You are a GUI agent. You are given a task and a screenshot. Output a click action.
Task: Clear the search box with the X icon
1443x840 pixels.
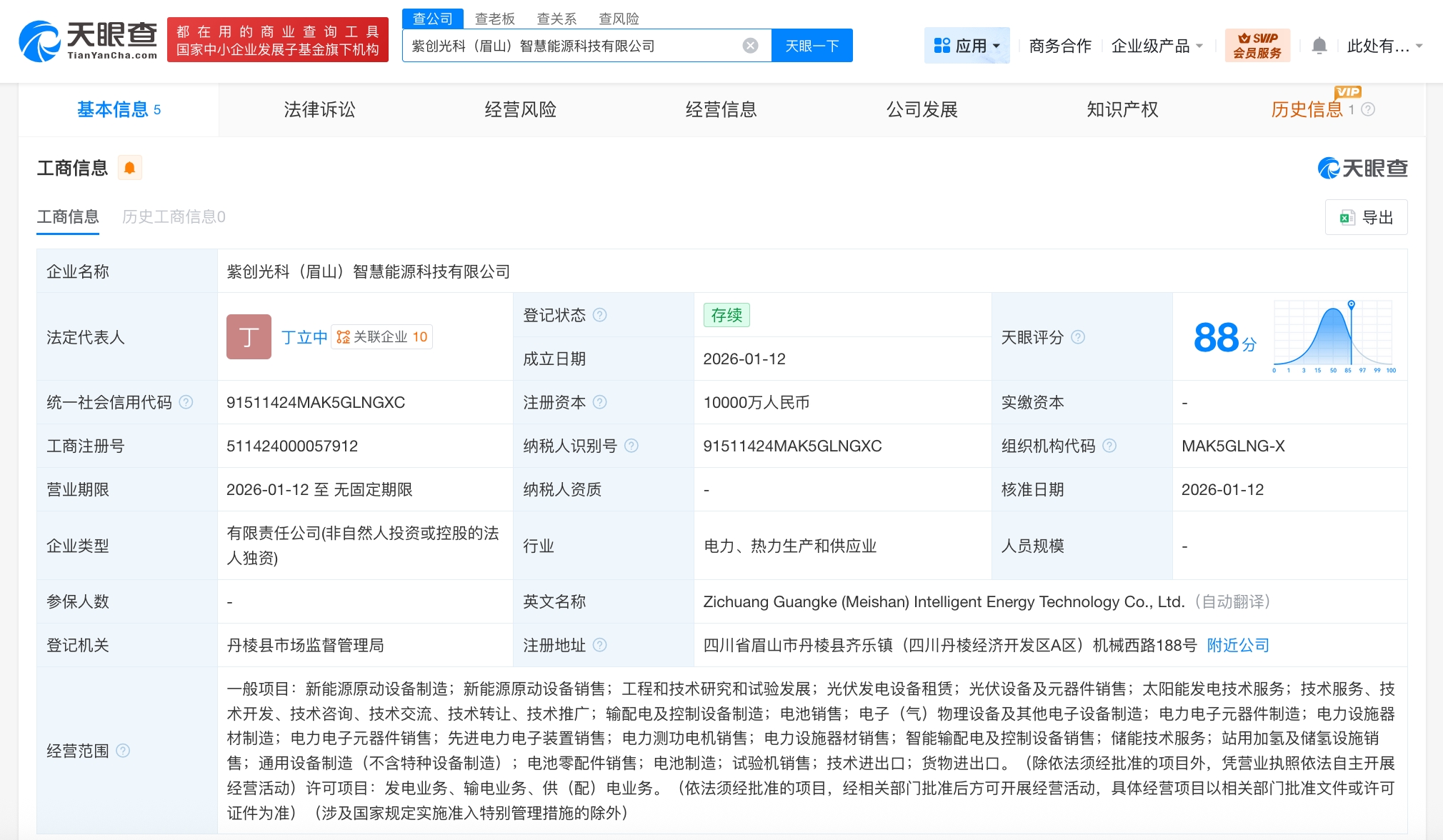coord(750,46)
